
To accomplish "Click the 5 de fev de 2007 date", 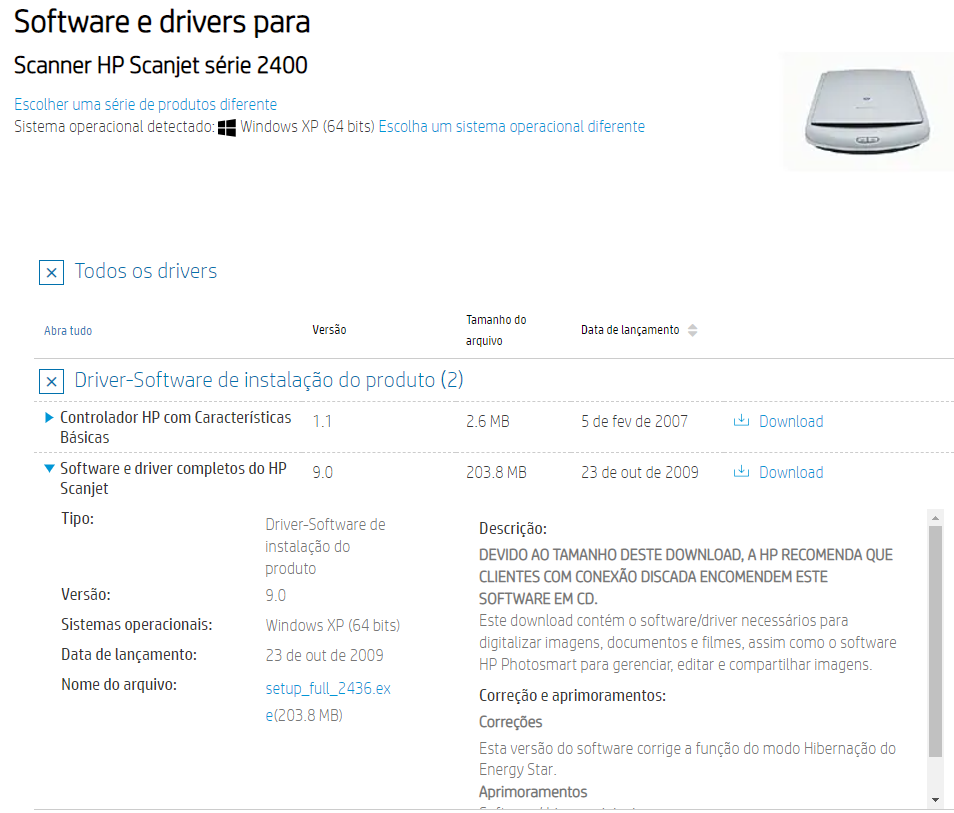I will tap(634, 421).
